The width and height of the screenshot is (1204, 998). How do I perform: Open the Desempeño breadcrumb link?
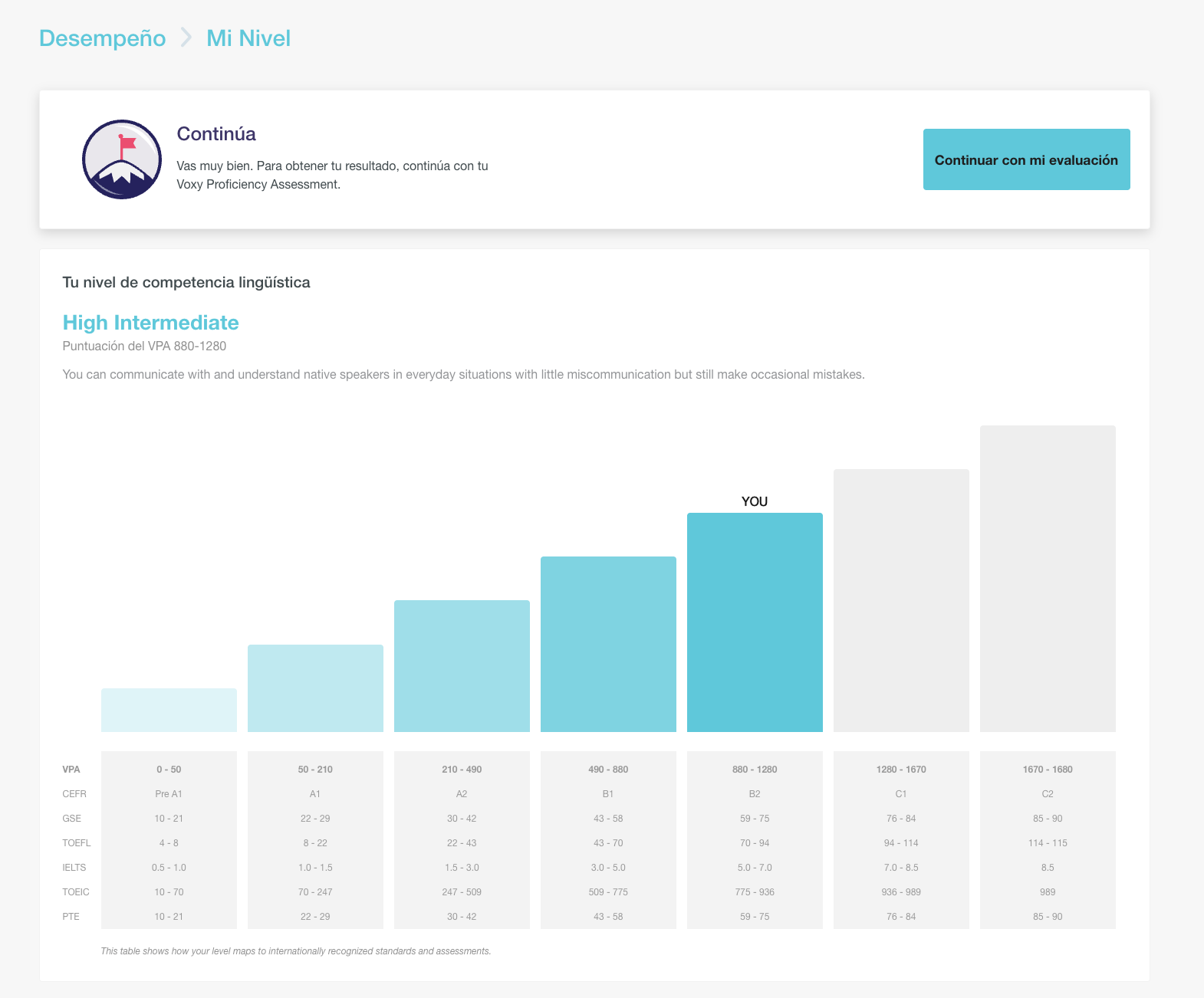[x=102, y=38]
